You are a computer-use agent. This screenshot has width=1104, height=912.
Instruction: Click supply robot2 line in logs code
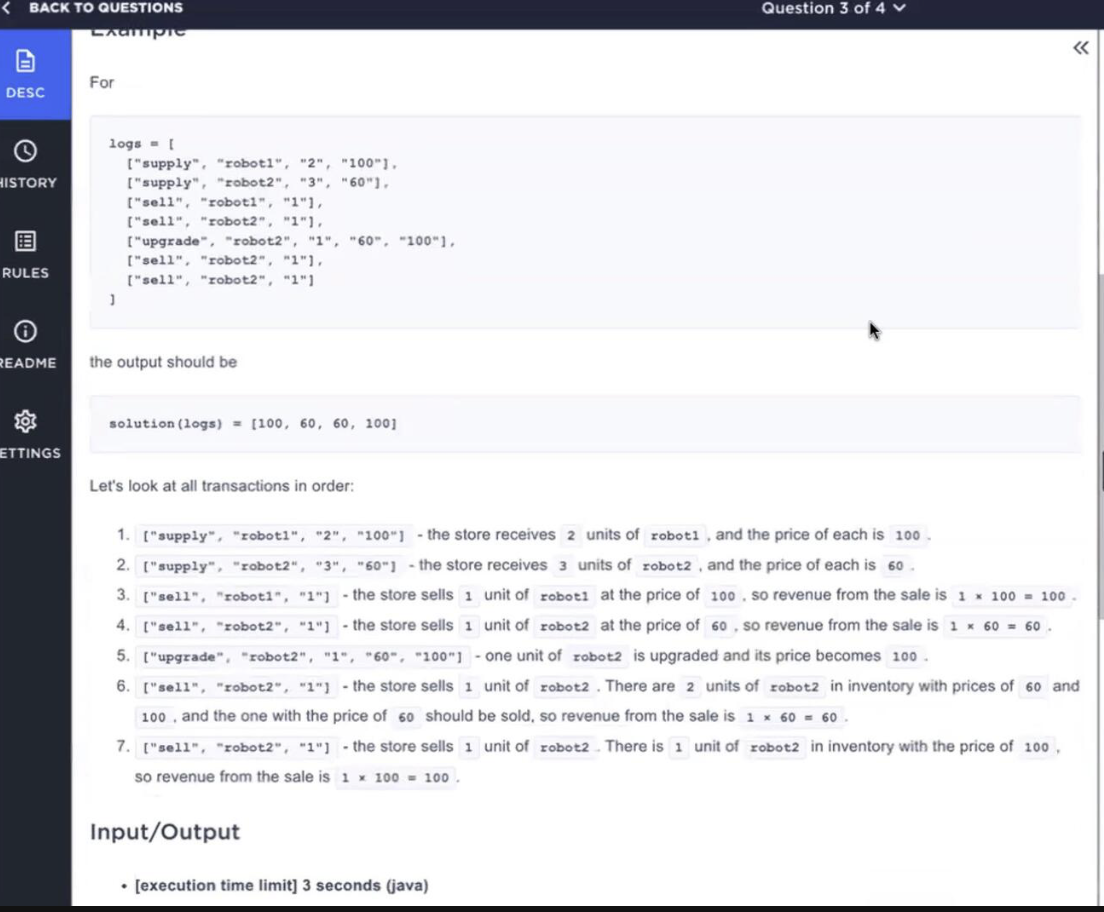(x=257, y=182)
